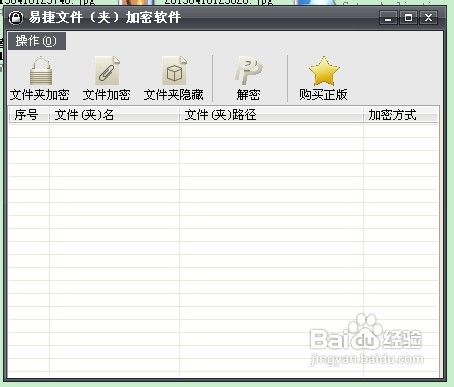
Task: Open 购买正版 star icon
Action: tap(323, 79)
